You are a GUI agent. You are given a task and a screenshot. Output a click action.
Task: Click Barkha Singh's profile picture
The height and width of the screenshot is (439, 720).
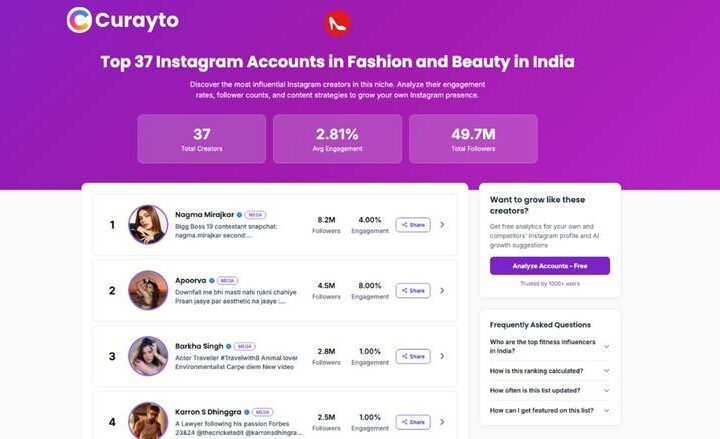click(x=148, y=356)
